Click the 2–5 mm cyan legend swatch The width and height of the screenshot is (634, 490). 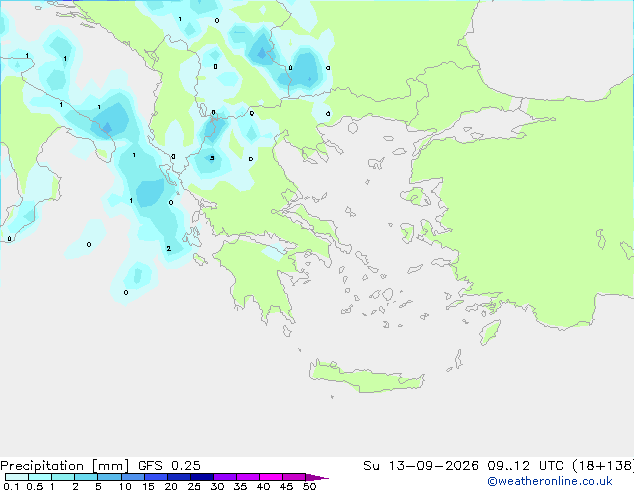click(x=86, y=477)
